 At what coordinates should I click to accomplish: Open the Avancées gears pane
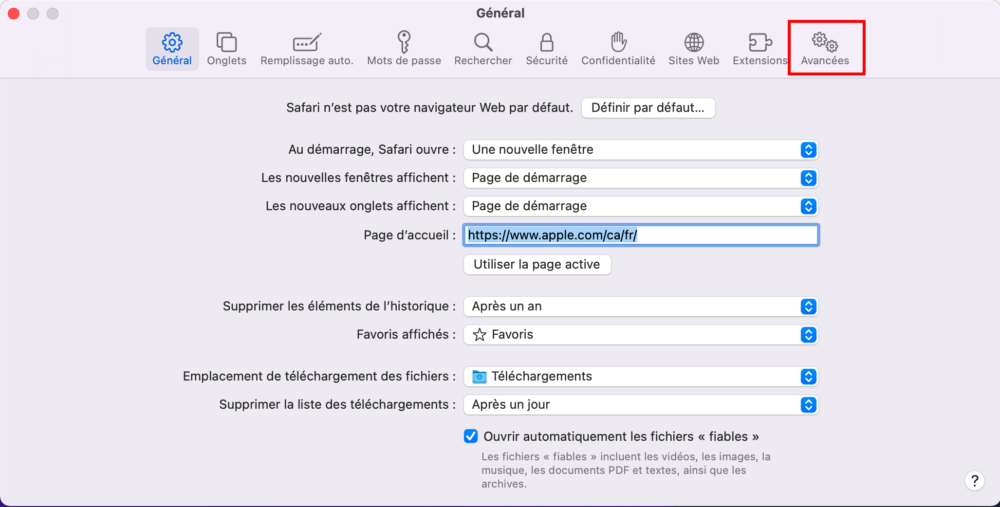[825, 48]
